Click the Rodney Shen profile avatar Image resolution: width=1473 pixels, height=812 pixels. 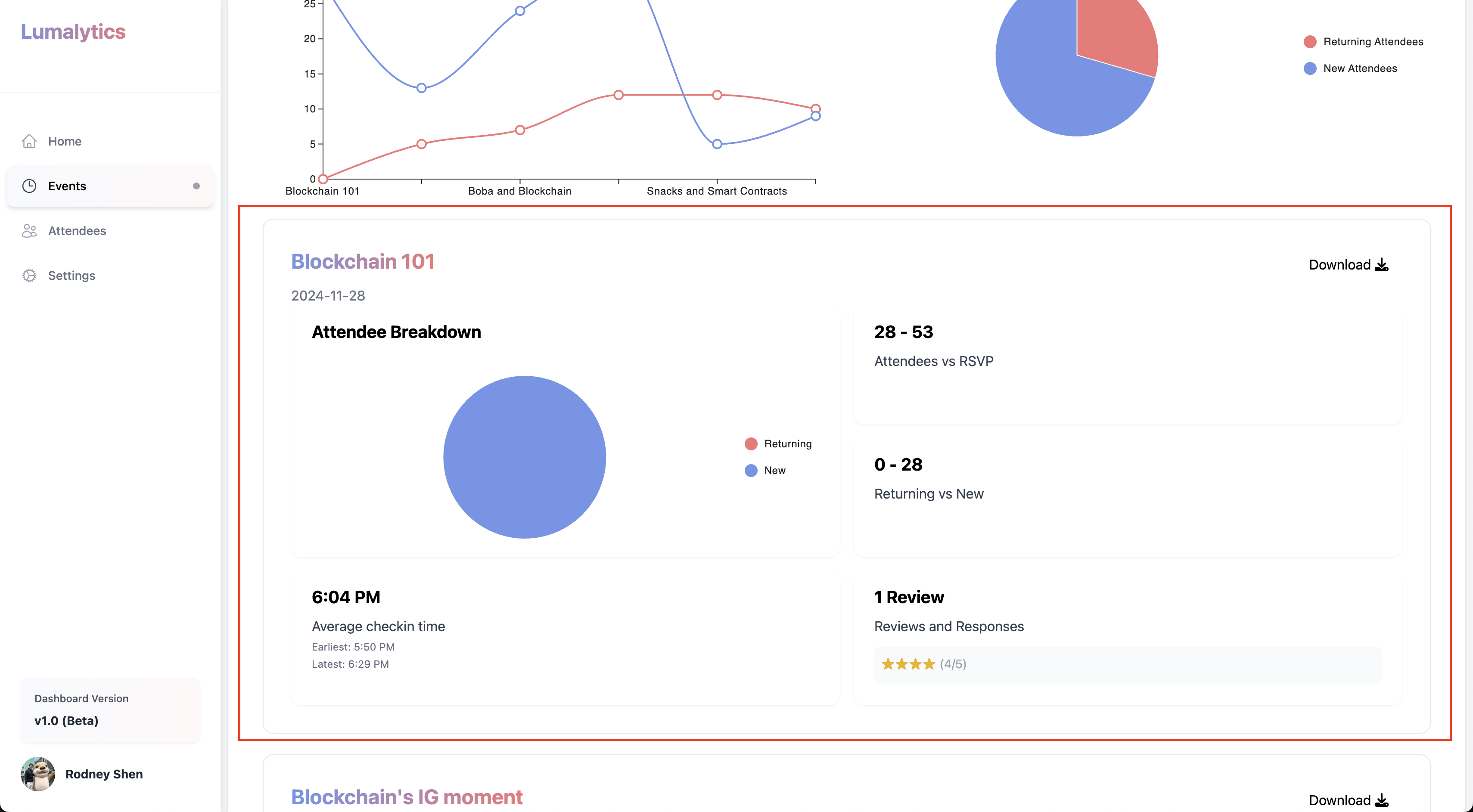38,774
